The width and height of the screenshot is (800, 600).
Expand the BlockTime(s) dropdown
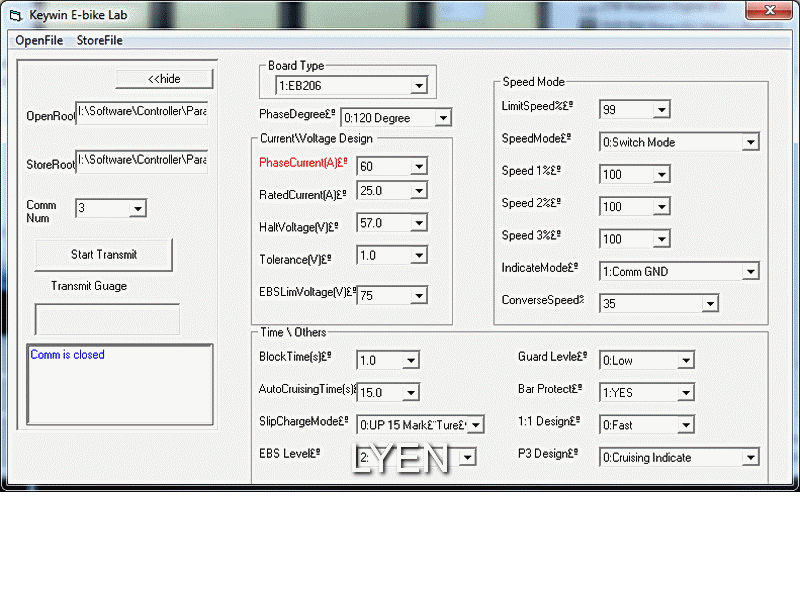click(411, 361)
